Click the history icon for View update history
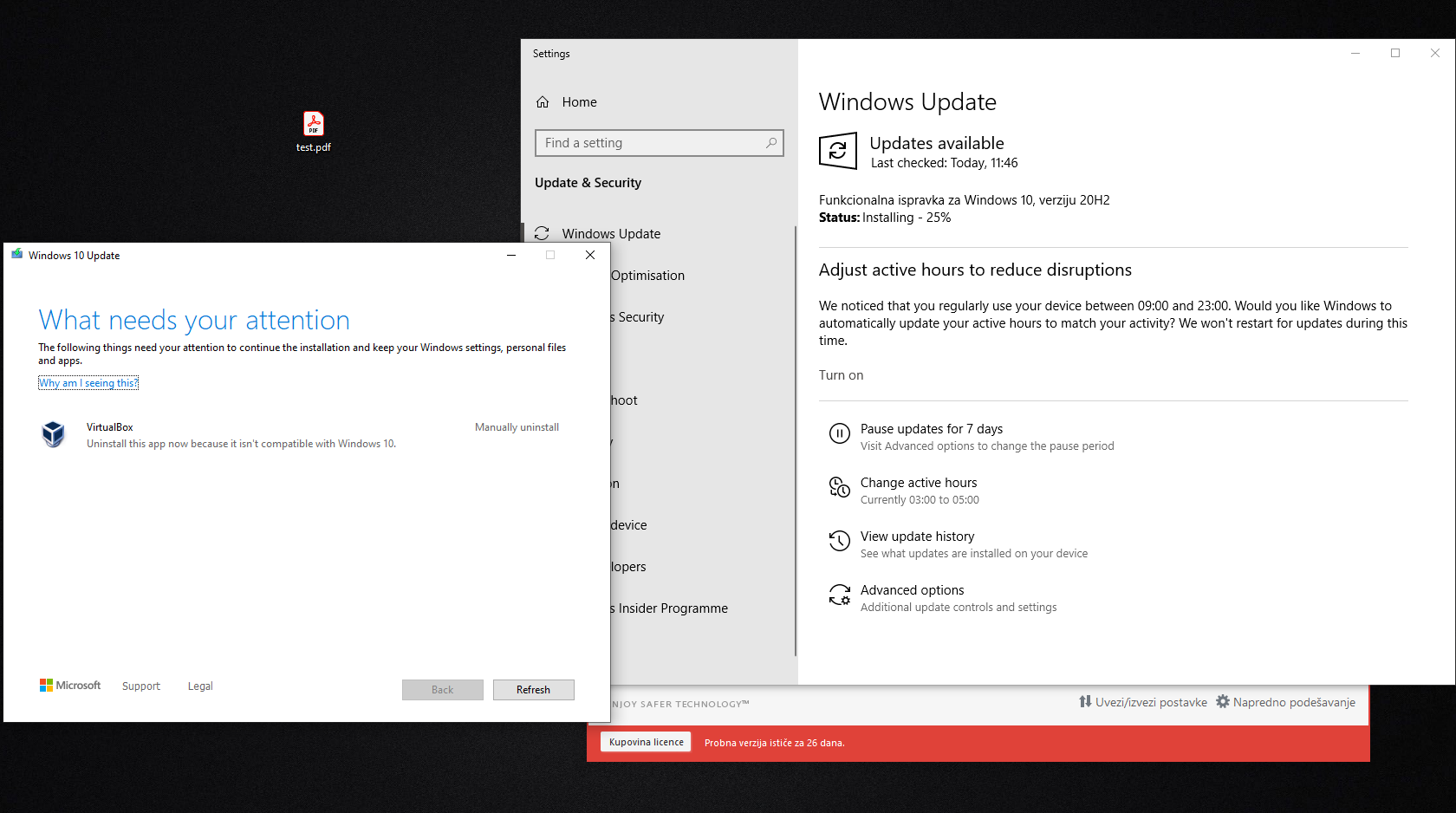The image size is (1456, 813). coord(840,541)
